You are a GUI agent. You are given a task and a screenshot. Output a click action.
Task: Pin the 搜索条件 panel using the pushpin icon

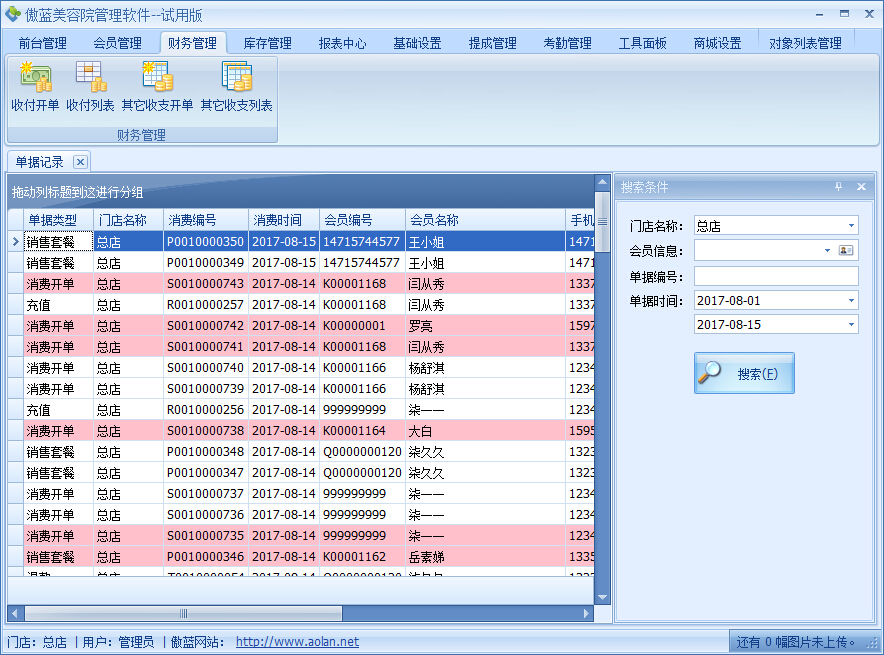coord(838,187)
